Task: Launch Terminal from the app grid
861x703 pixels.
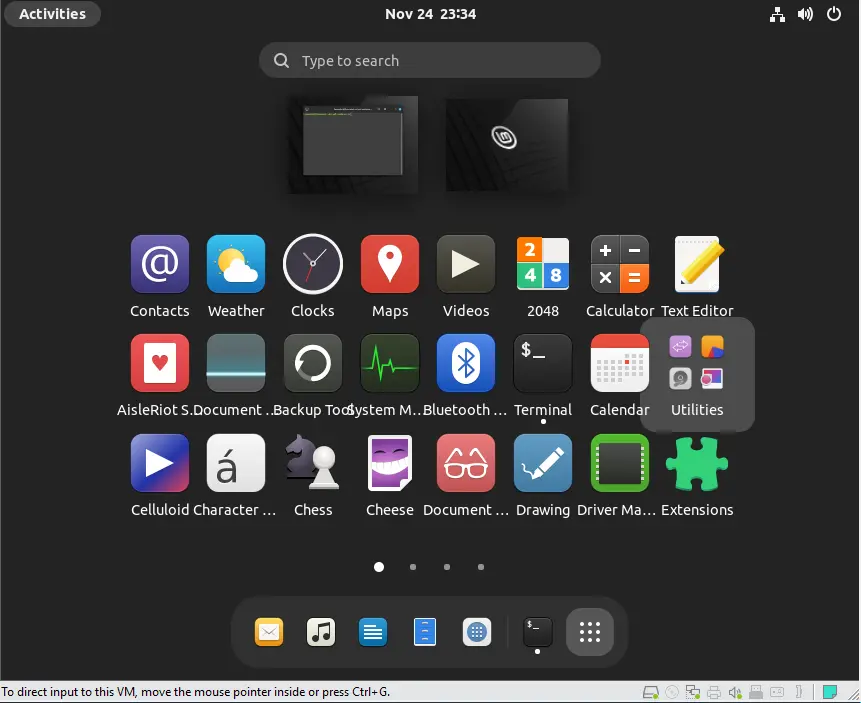Action: click(x=543, y=363)
